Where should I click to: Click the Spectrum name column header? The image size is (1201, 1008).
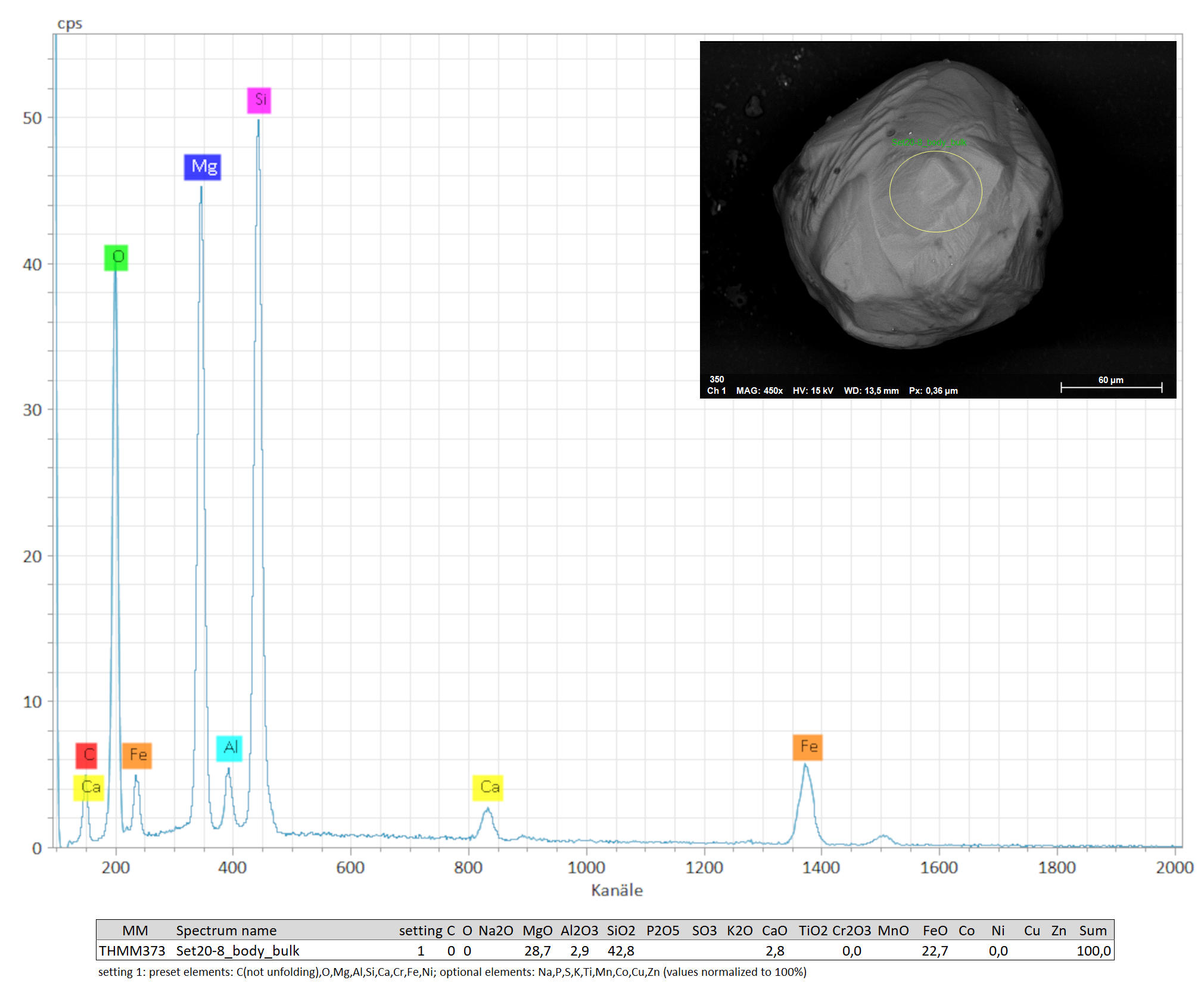[226, 931]
